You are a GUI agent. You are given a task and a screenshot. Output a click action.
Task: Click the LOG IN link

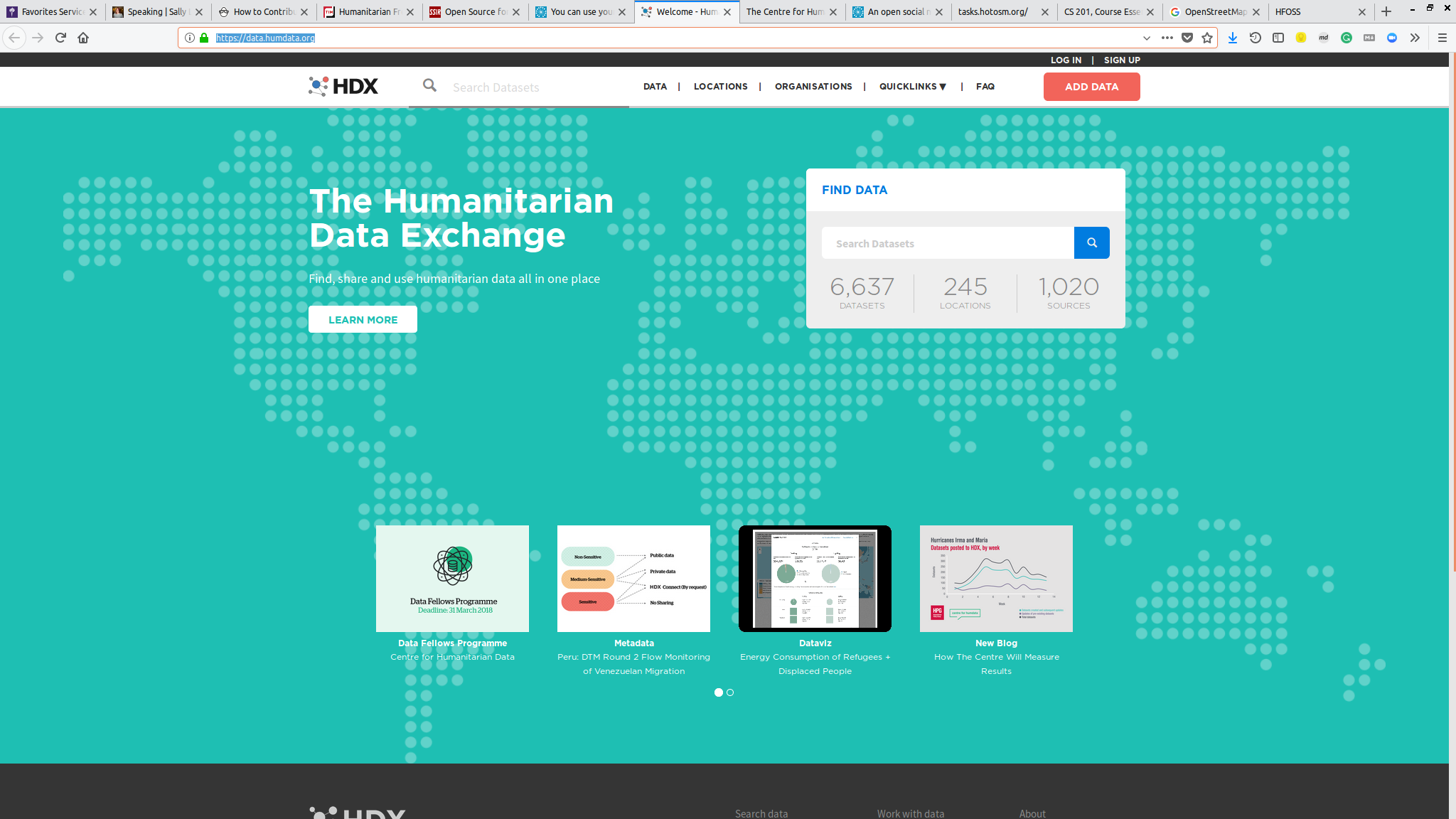pyautogui.click(x=1066, y=60)
